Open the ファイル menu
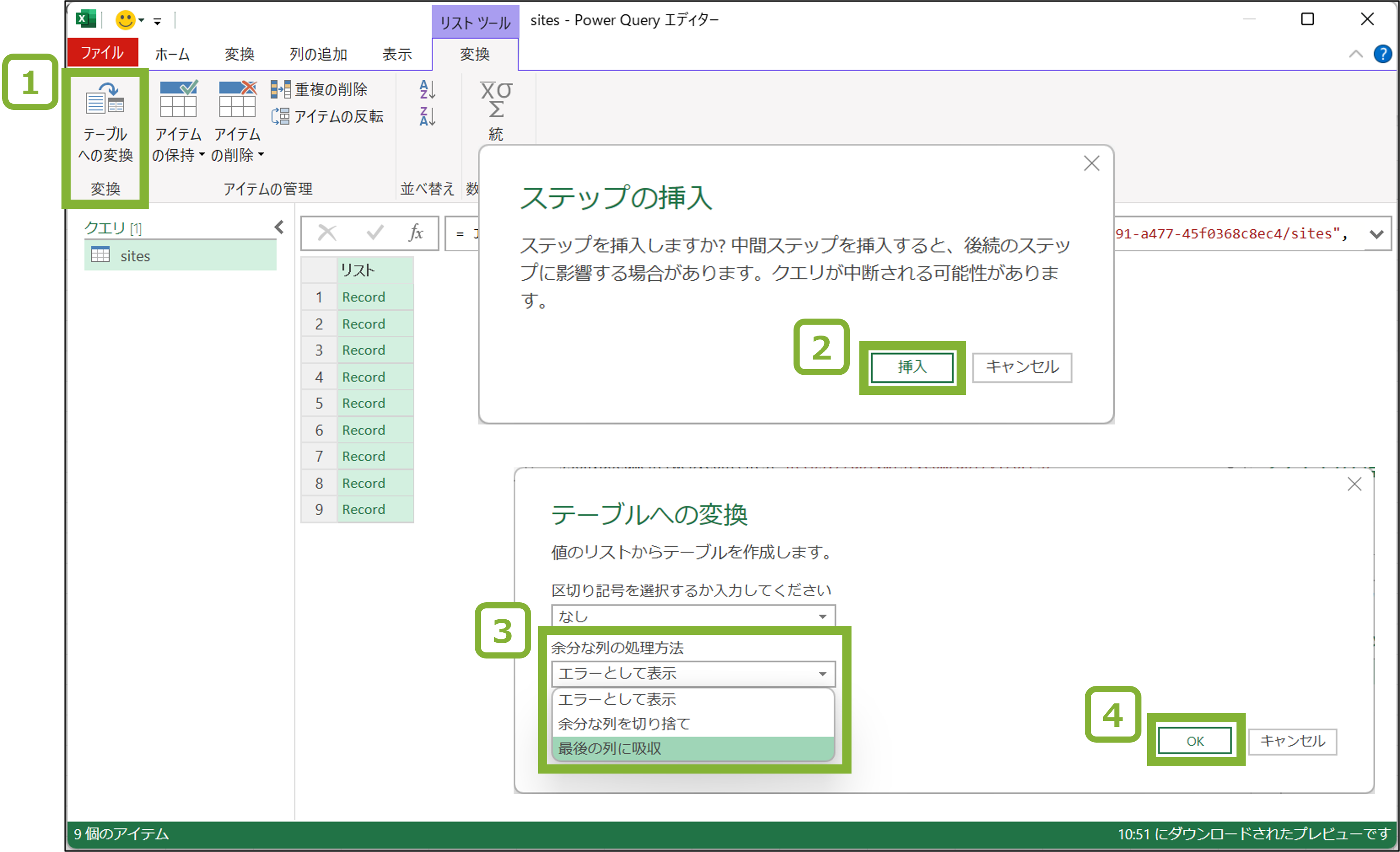 (102, 52)
